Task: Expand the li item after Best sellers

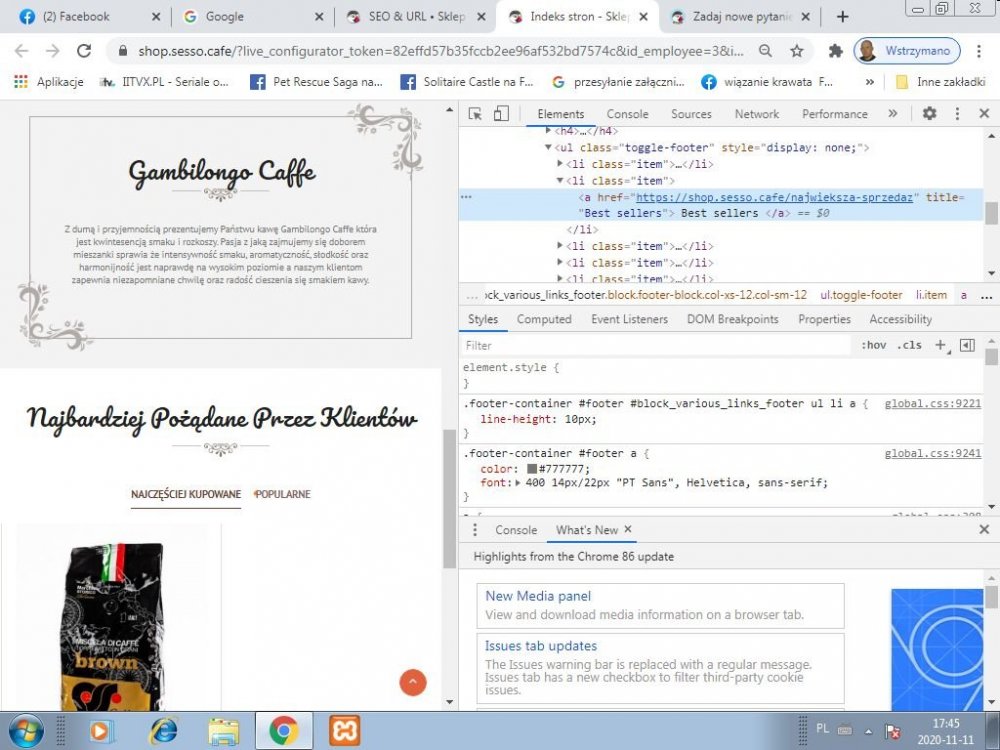Action: coord(560,246)
